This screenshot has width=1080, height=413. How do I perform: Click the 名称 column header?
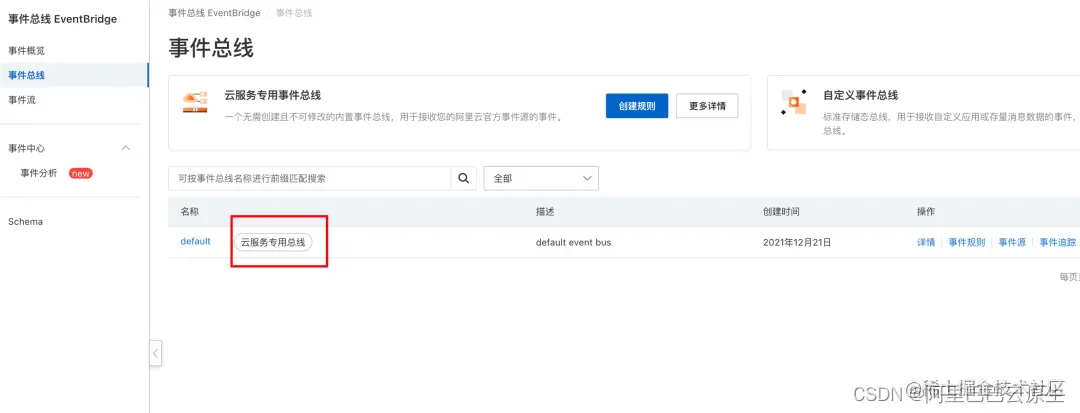click(x=189, y=212)
